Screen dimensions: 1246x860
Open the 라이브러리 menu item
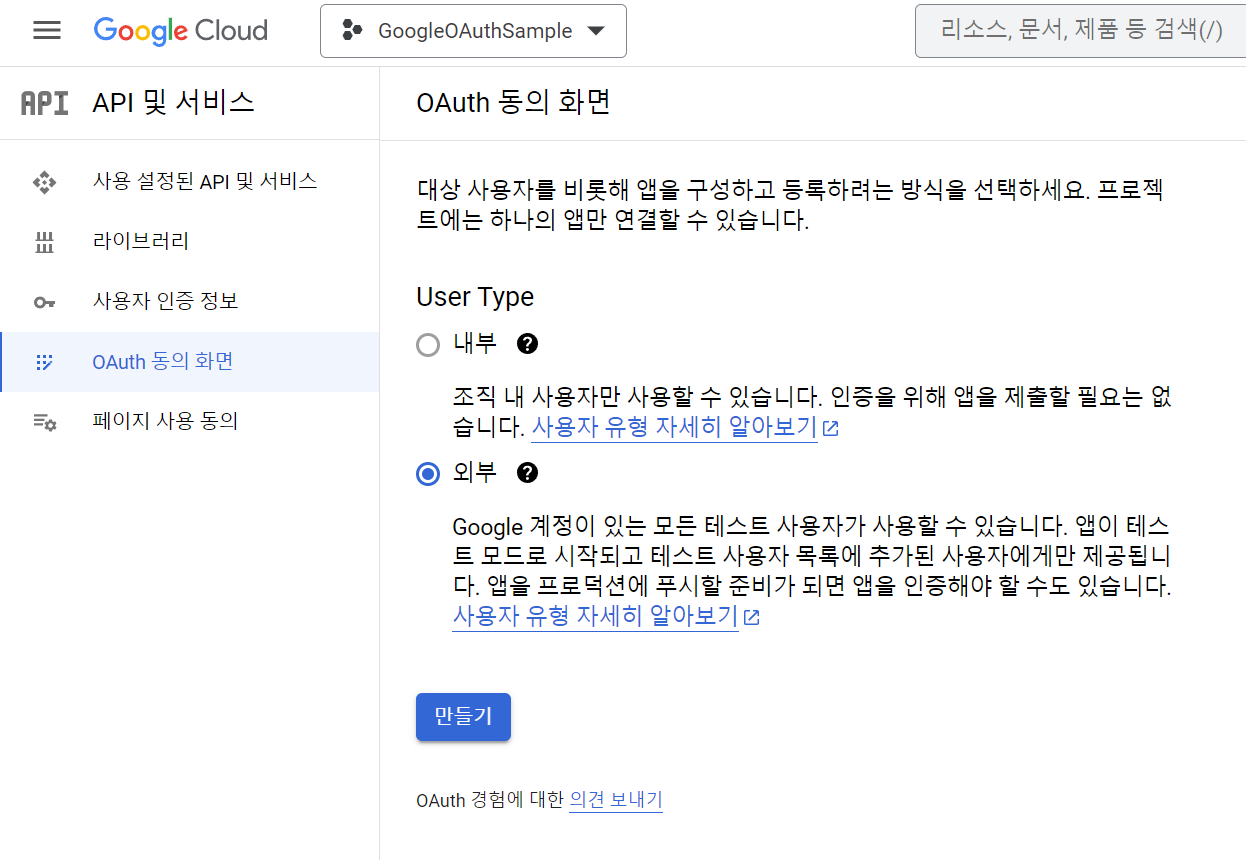coord(190,241)
